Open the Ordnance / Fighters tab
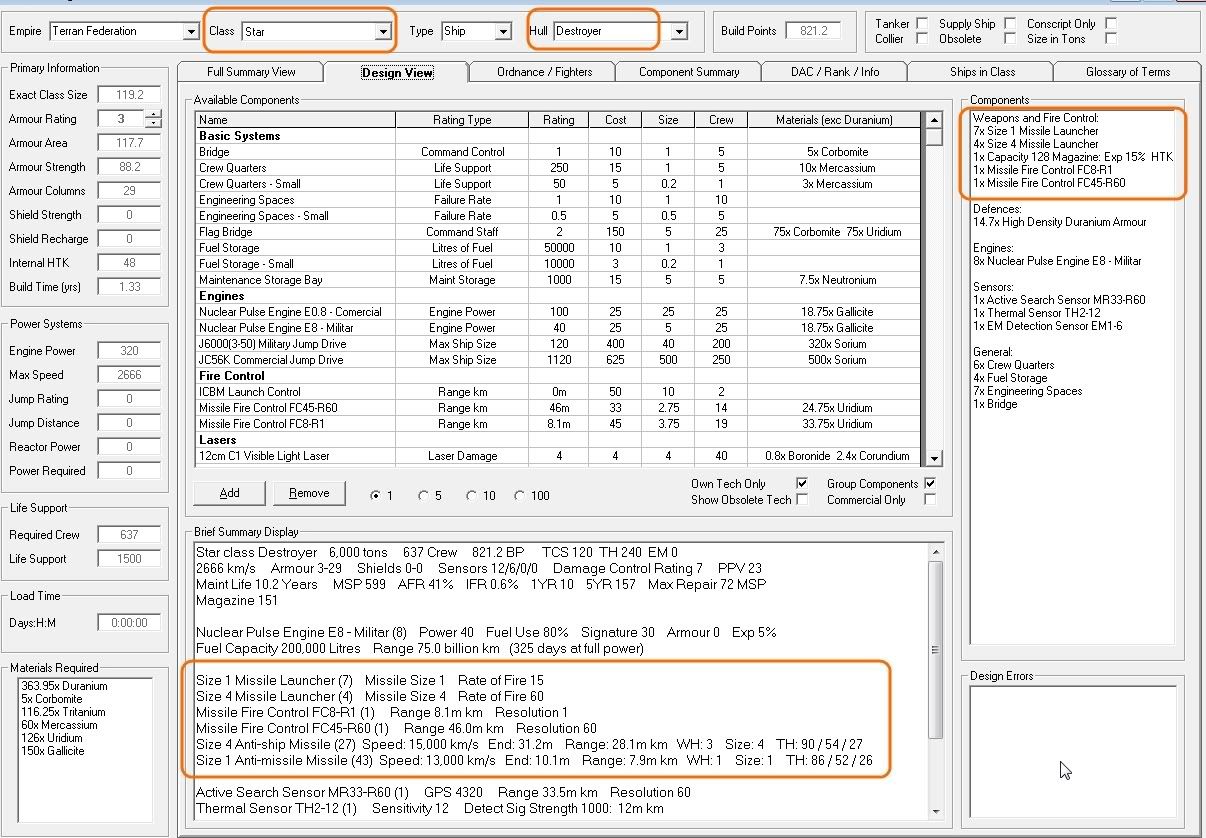The image size is (1206, 838). (x=544, y=72)
